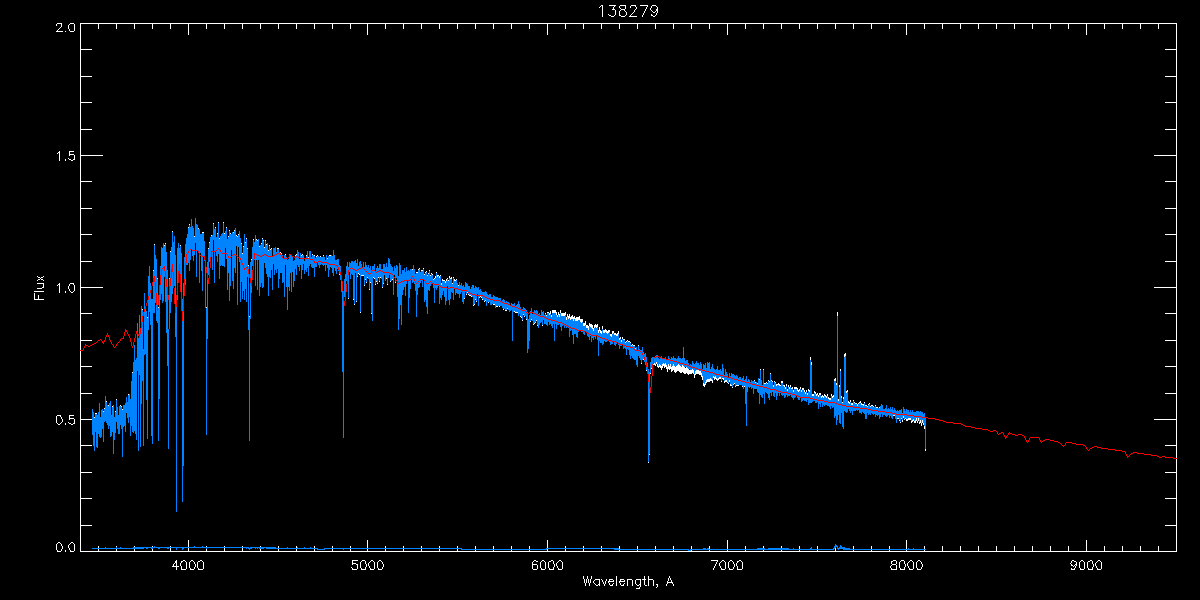Click the 6000 x-axis tick label
1200x600 pixels.
pyautogui.click(x=547, y=564)
